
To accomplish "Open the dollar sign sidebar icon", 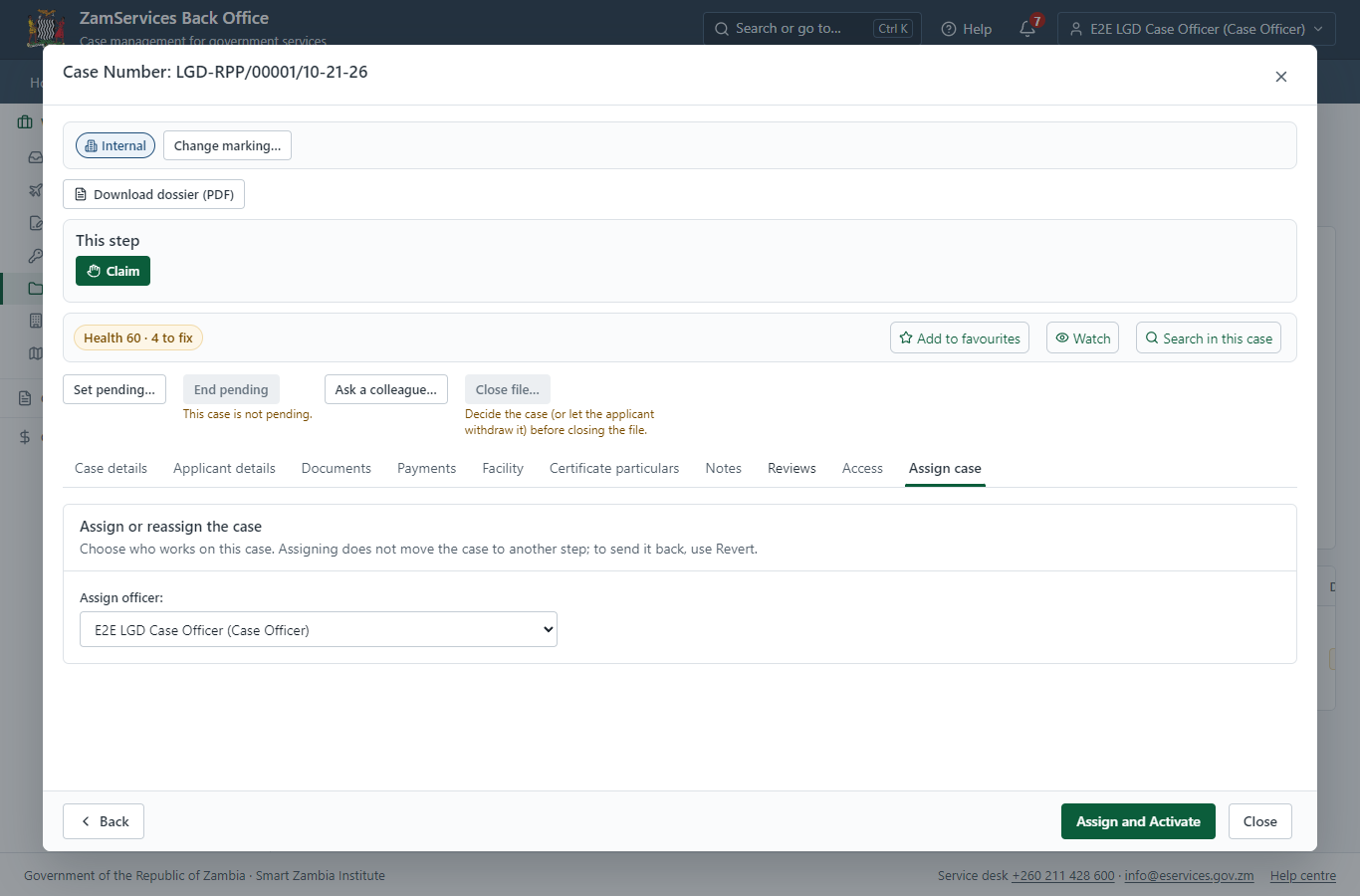I will pyautogui.click(x=25, y=437).
